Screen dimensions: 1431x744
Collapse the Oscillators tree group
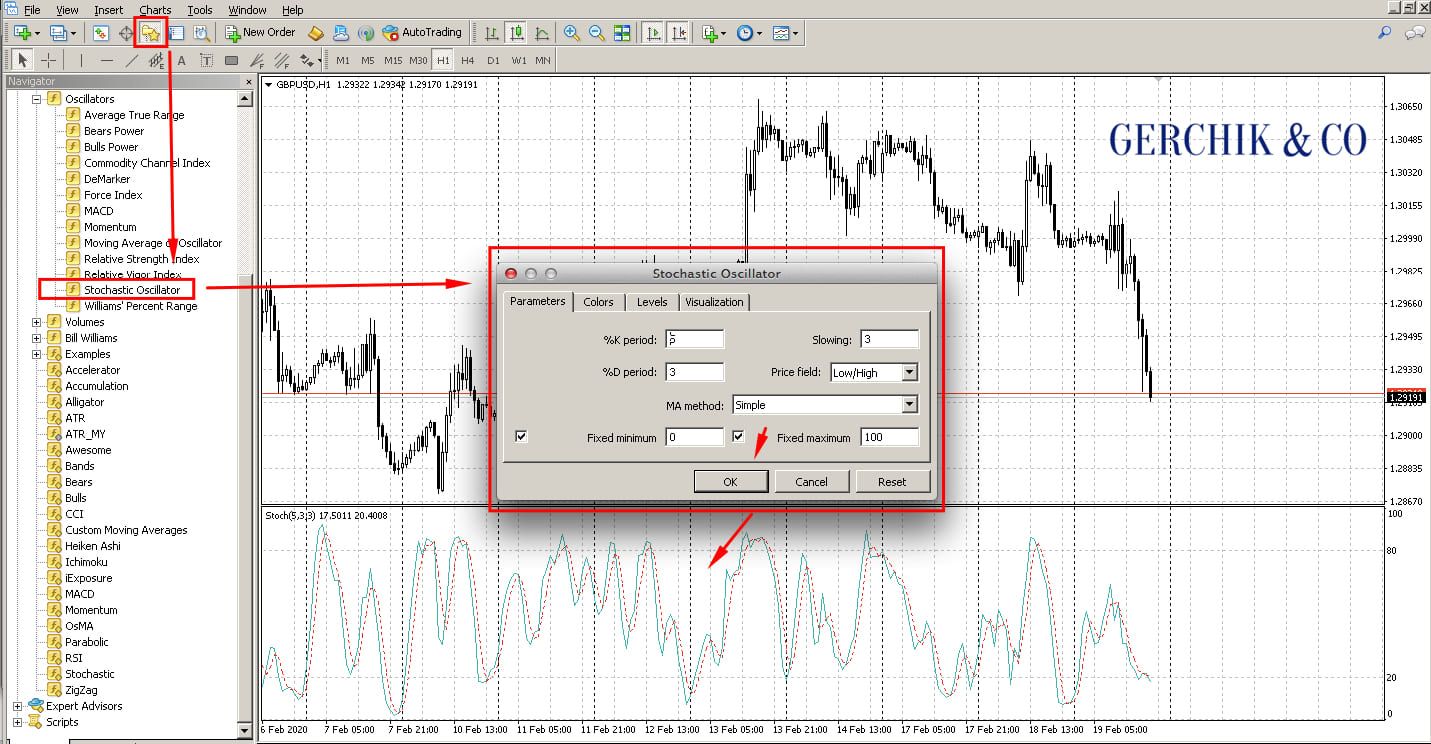[x=37, y=98]
